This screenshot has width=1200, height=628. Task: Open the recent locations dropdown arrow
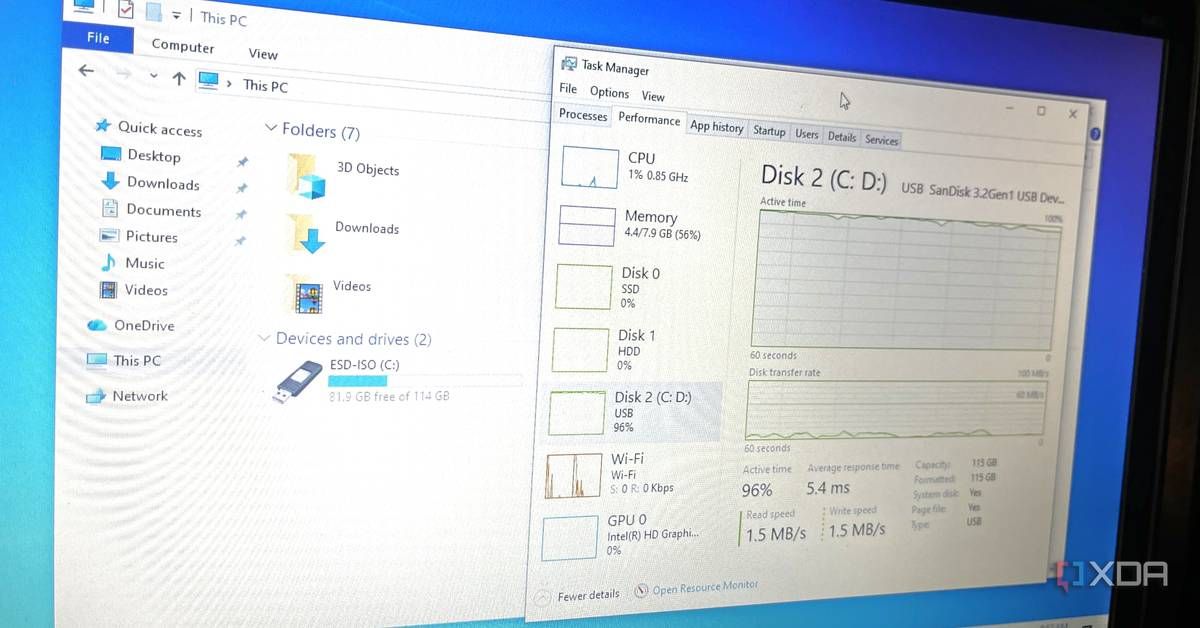(153, 75)
